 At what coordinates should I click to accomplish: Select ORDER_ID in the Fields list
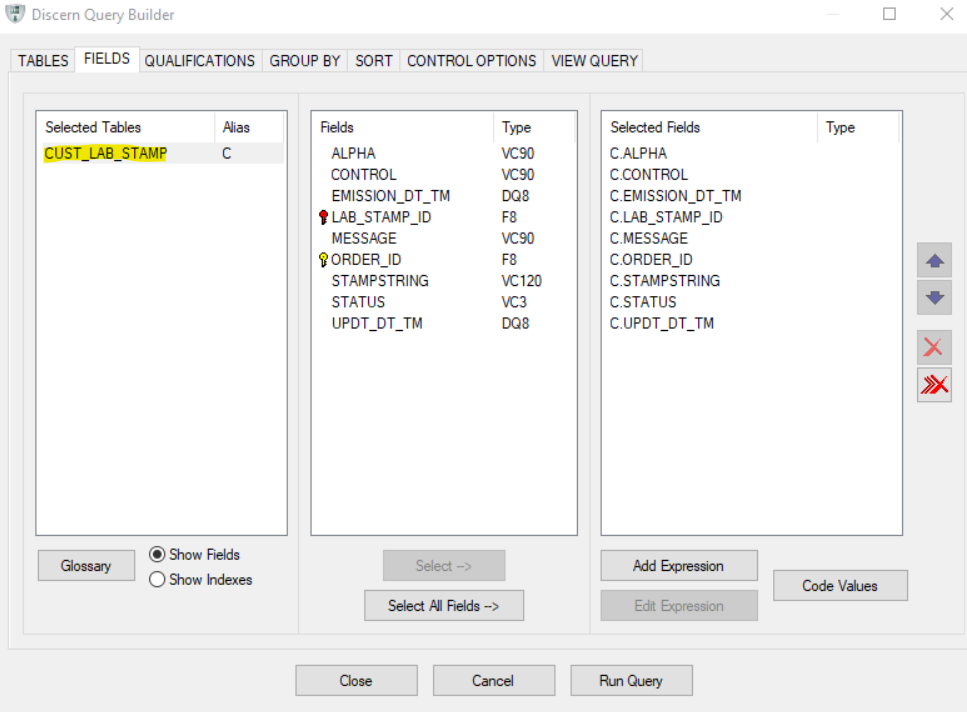point(366,260)
